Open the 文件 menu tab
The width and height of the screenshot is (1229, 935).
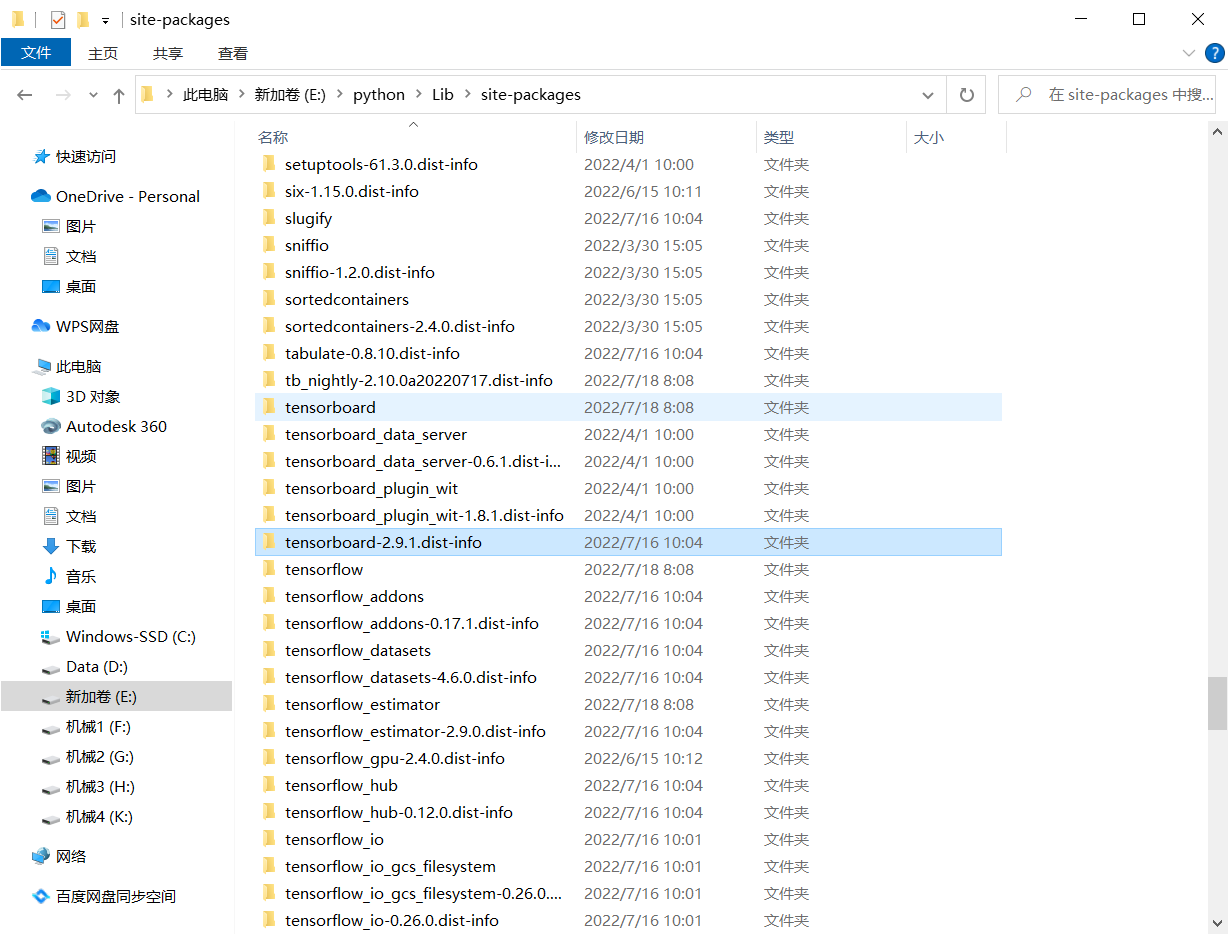point(36,53)
